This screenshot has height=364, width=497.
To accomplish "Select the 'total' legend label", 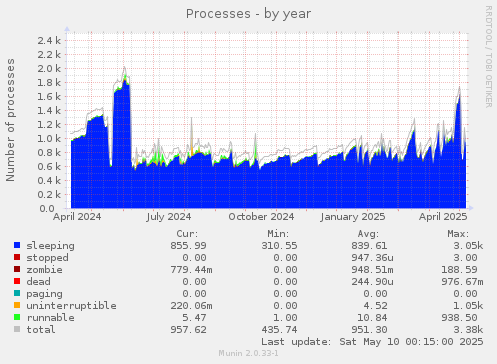I will click(41, 330).
